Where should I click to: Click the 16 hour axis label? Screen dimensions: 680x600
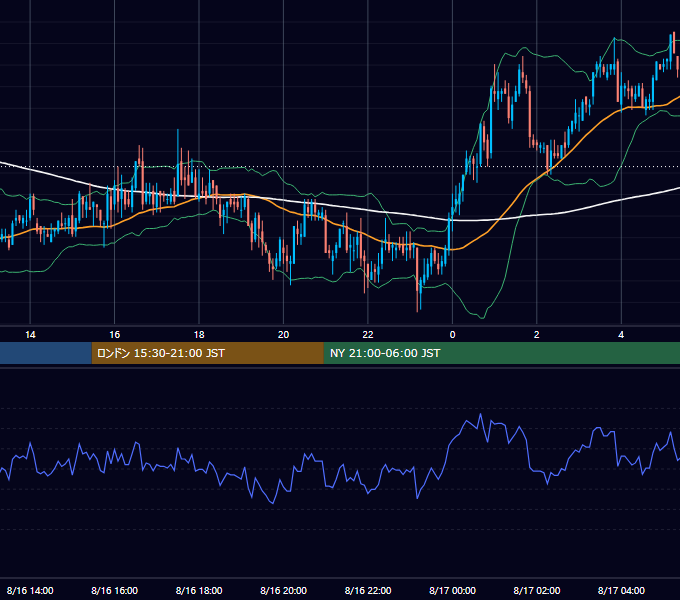114,335
